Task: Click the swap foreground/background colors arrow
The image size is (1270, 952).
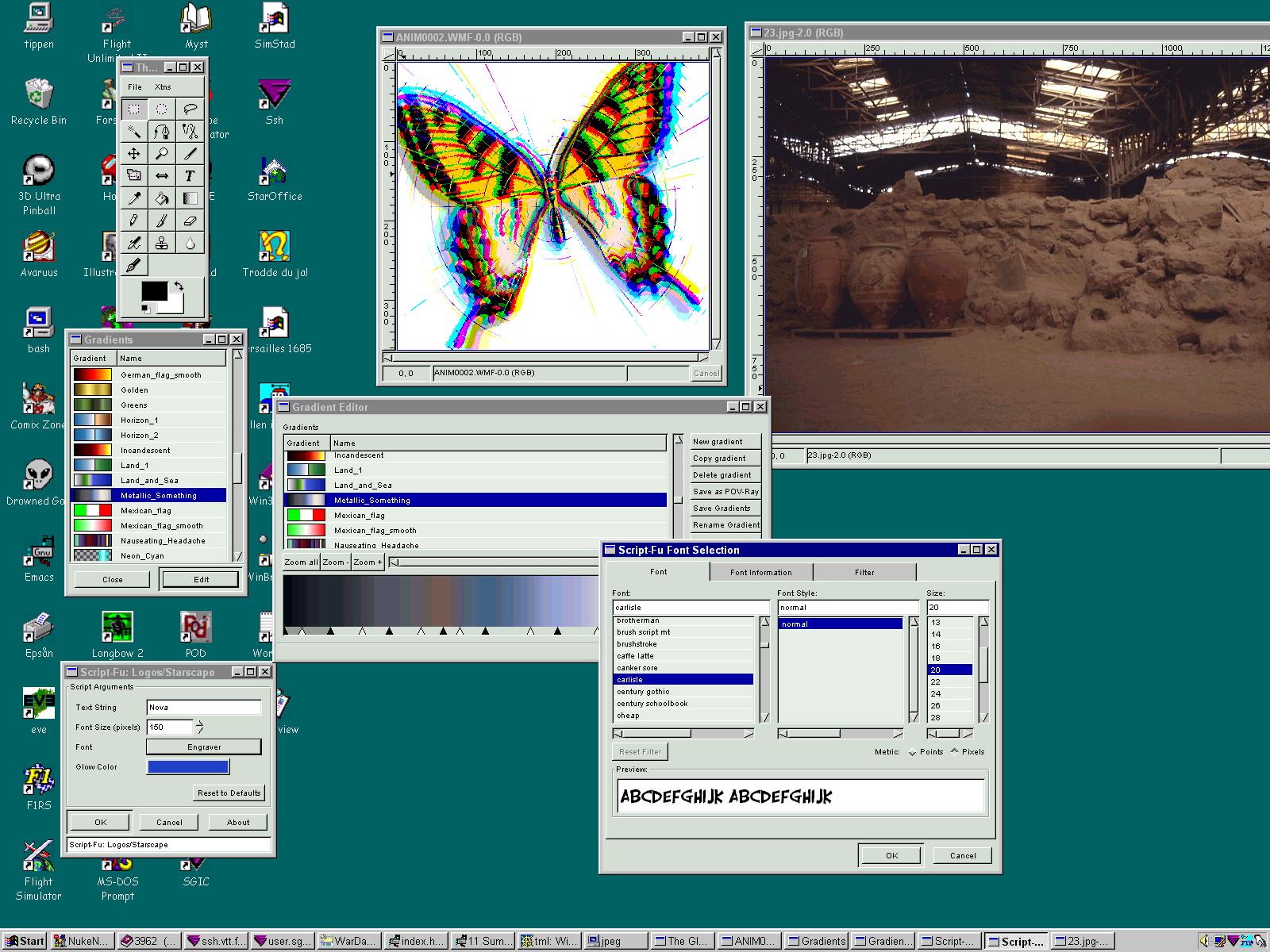Action: pos(179,286)
